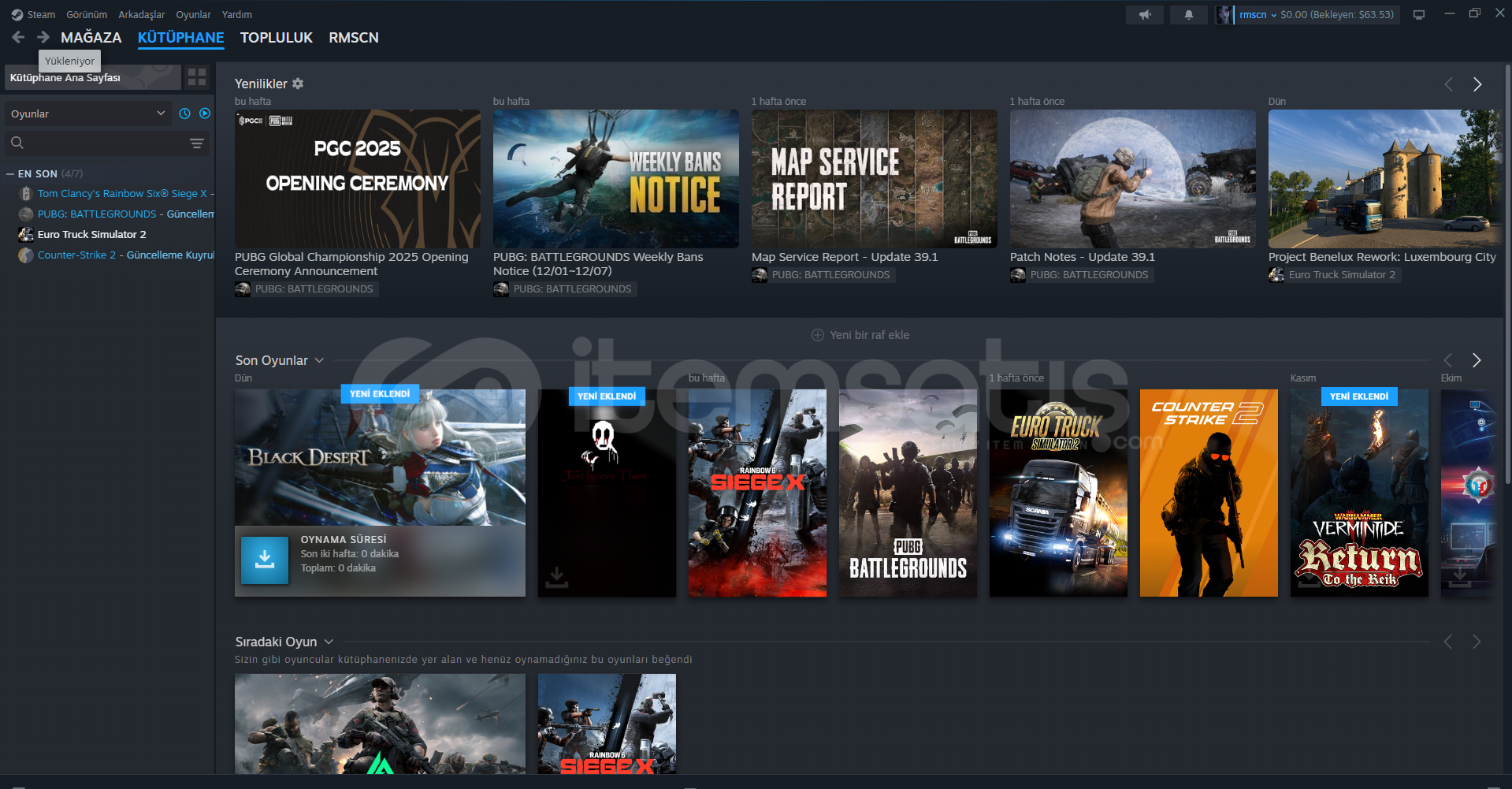Open the Oyunlar filter dropdown

[87, 114]
